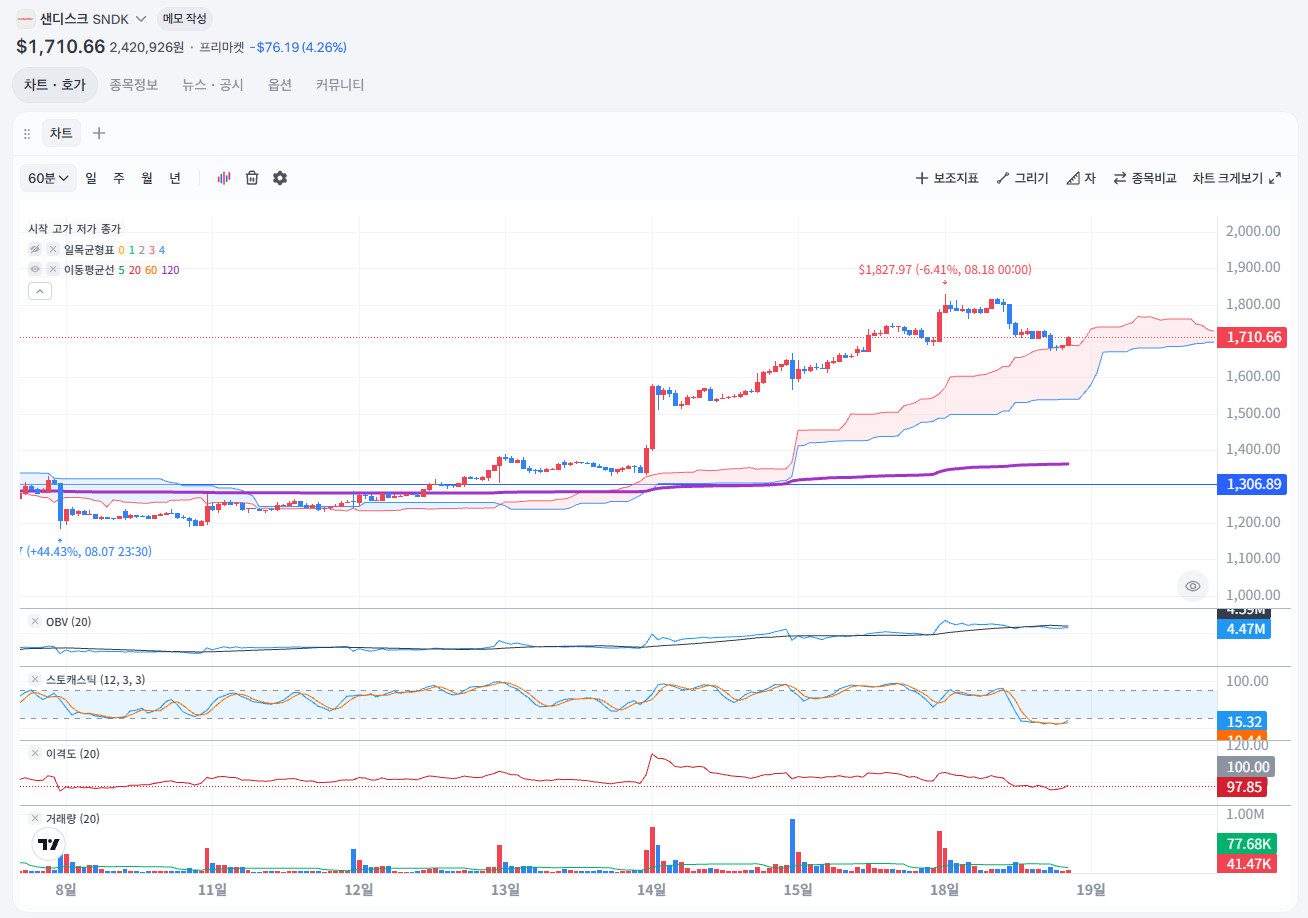Click the 메모 작성 button
Screen dimensions: 1308x918
tap(185, 19)
